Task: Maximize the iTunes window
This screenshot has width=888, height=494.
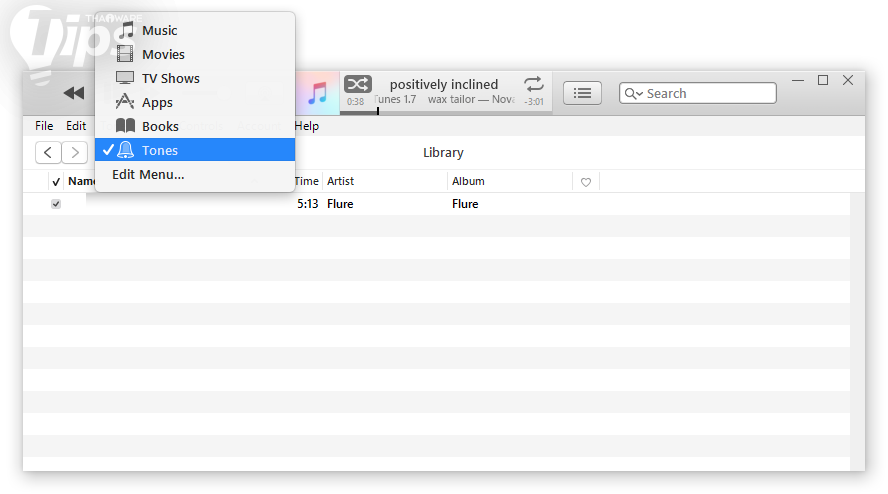Action: 823,80
